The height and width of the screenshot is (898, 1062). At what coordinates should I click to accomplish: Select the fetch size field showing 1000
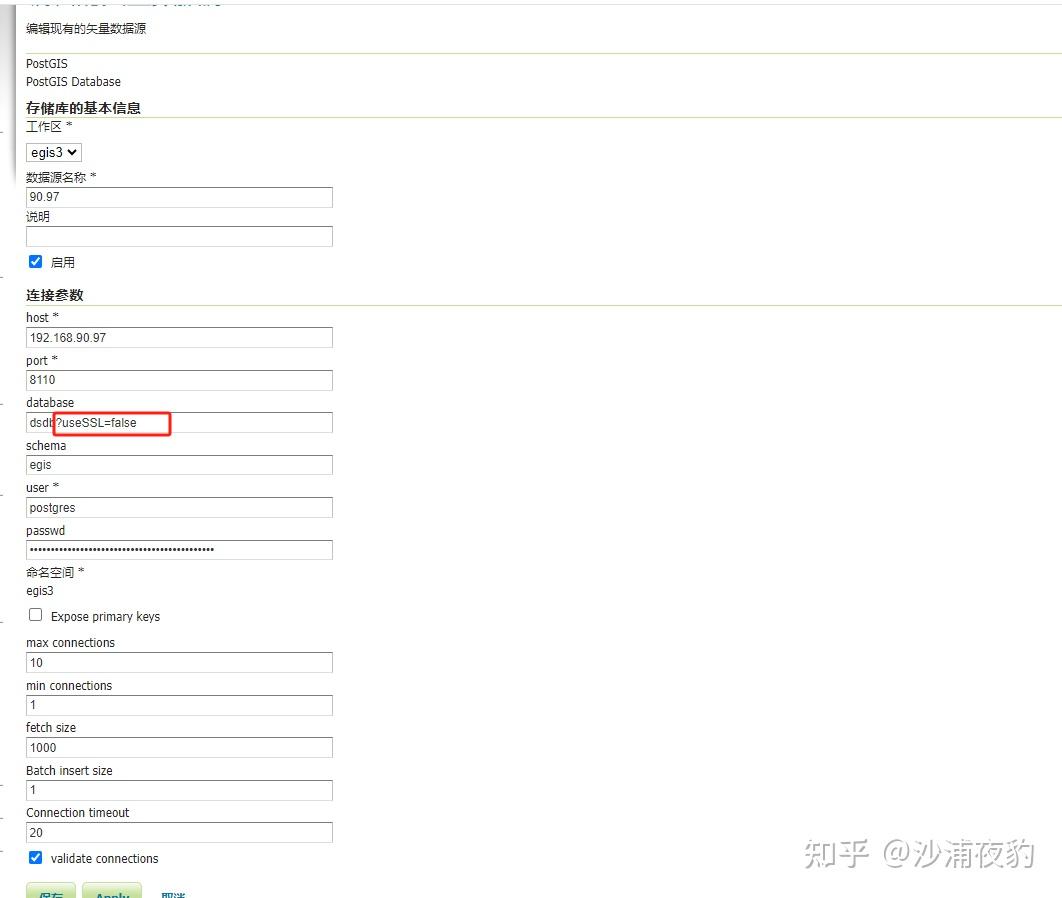[x=179, y=747]
